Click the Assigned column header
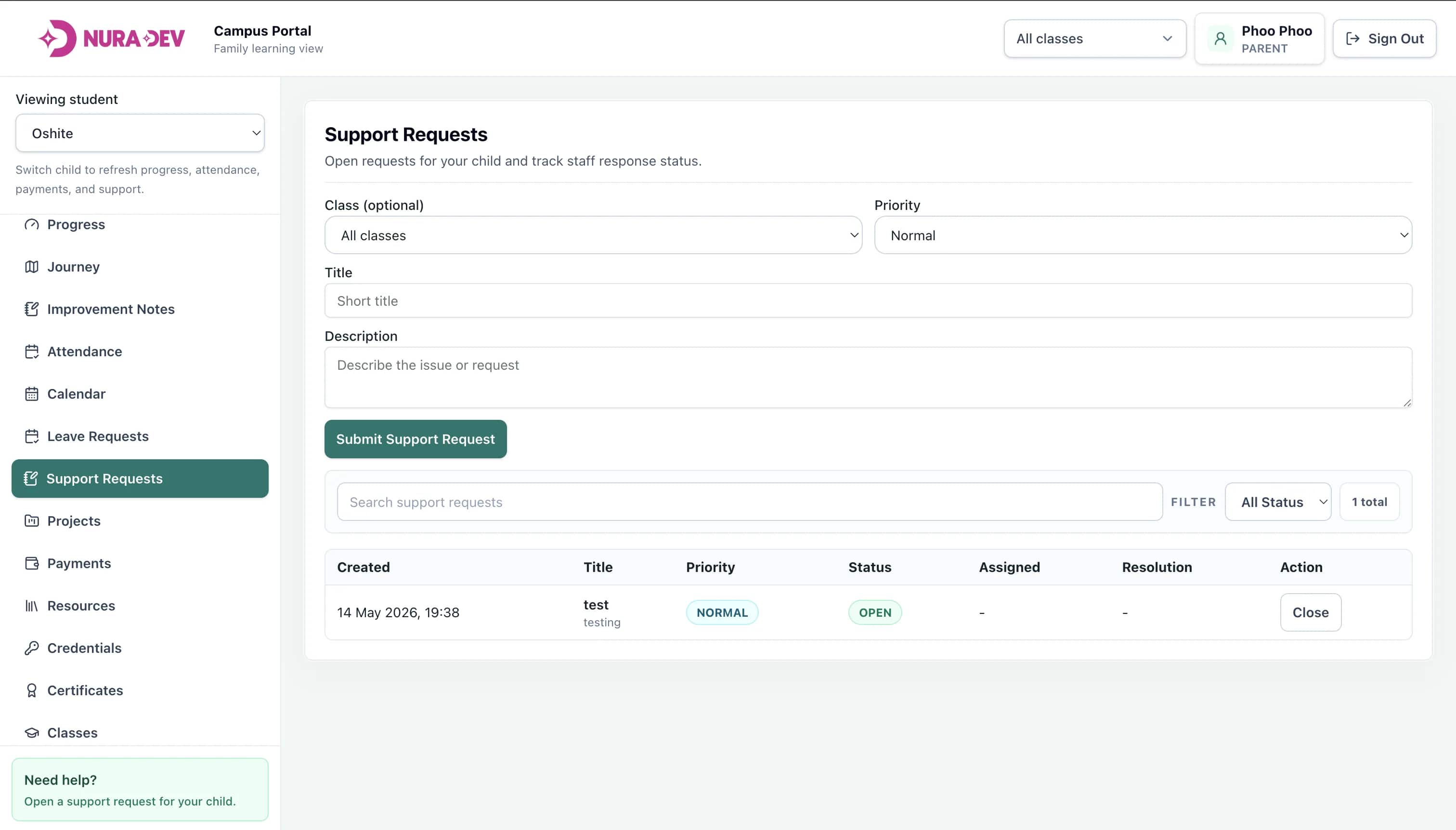Viewport: 1456px width, 830px height. [x=1009, y=567]
